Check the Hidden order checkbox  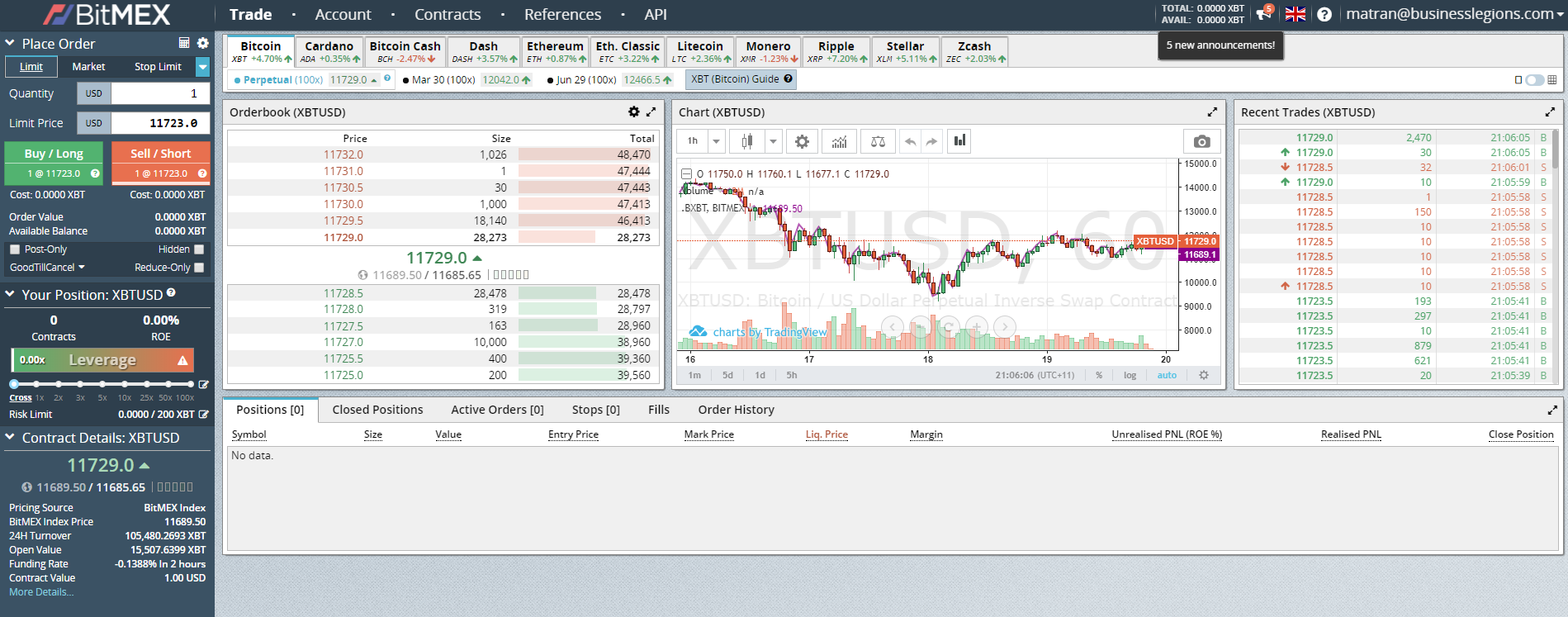199,249
